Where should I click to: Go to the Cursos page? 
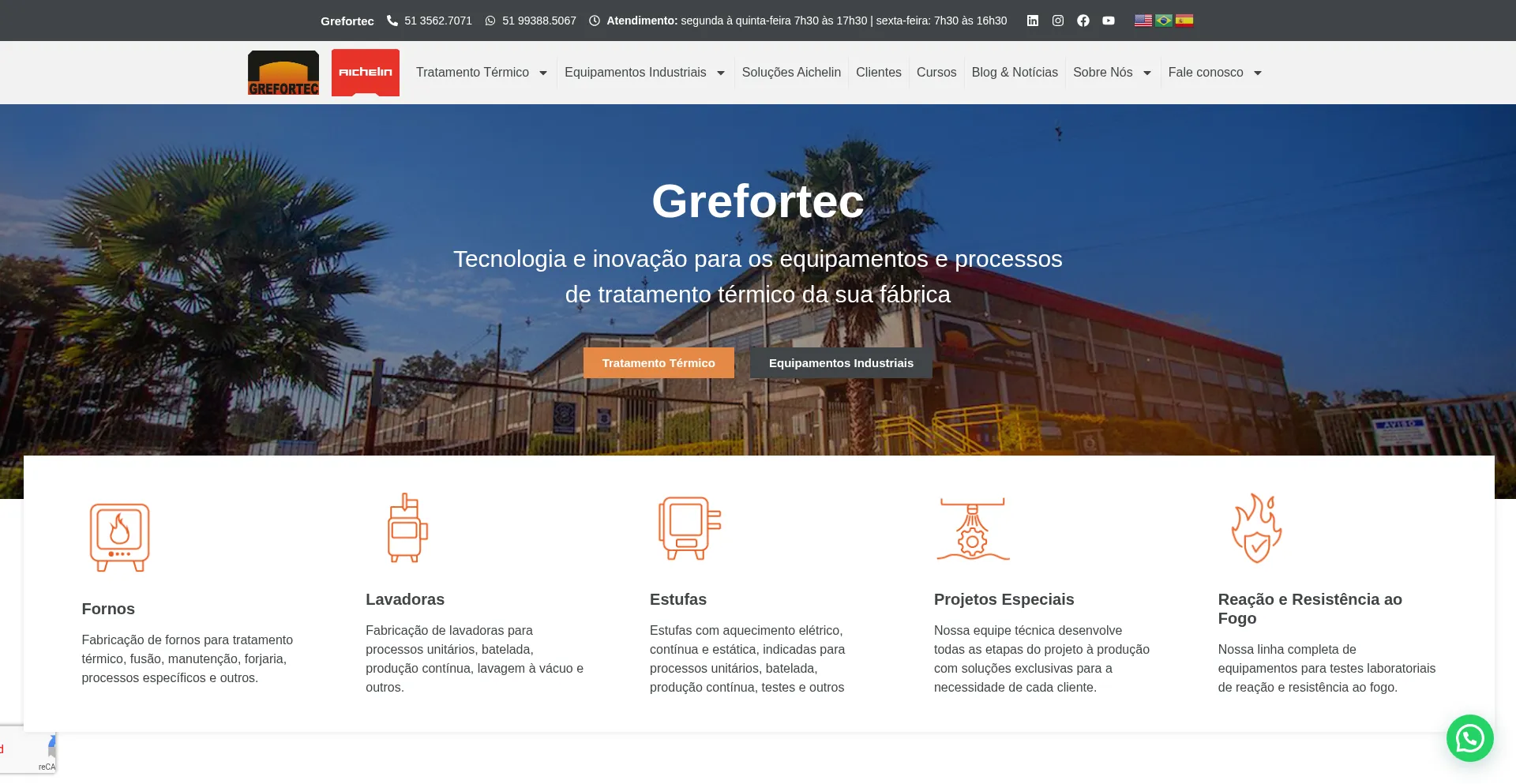[936, 73]
